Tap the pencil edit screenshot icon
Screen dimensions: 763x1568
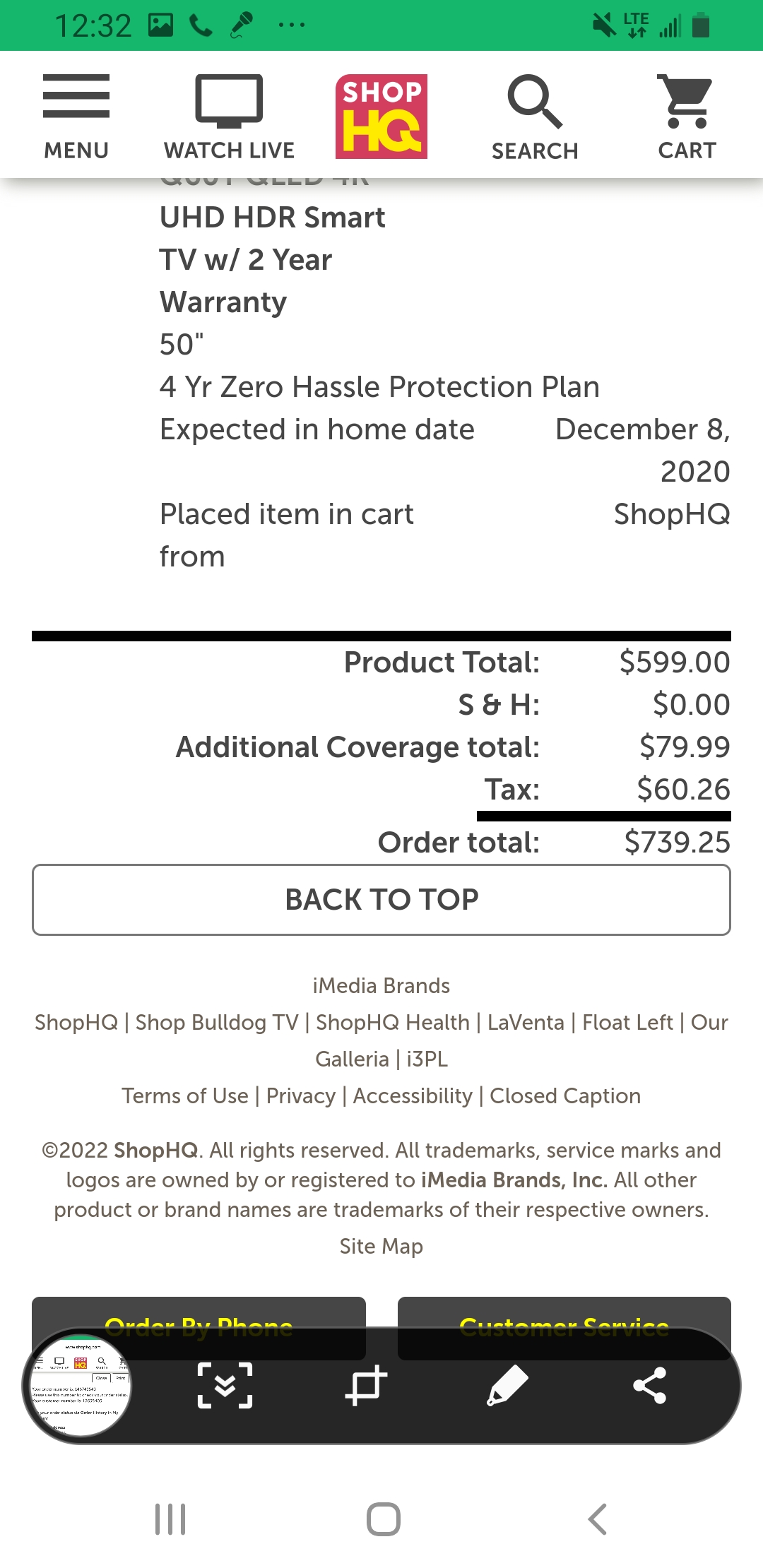(x=507, y=1386)
